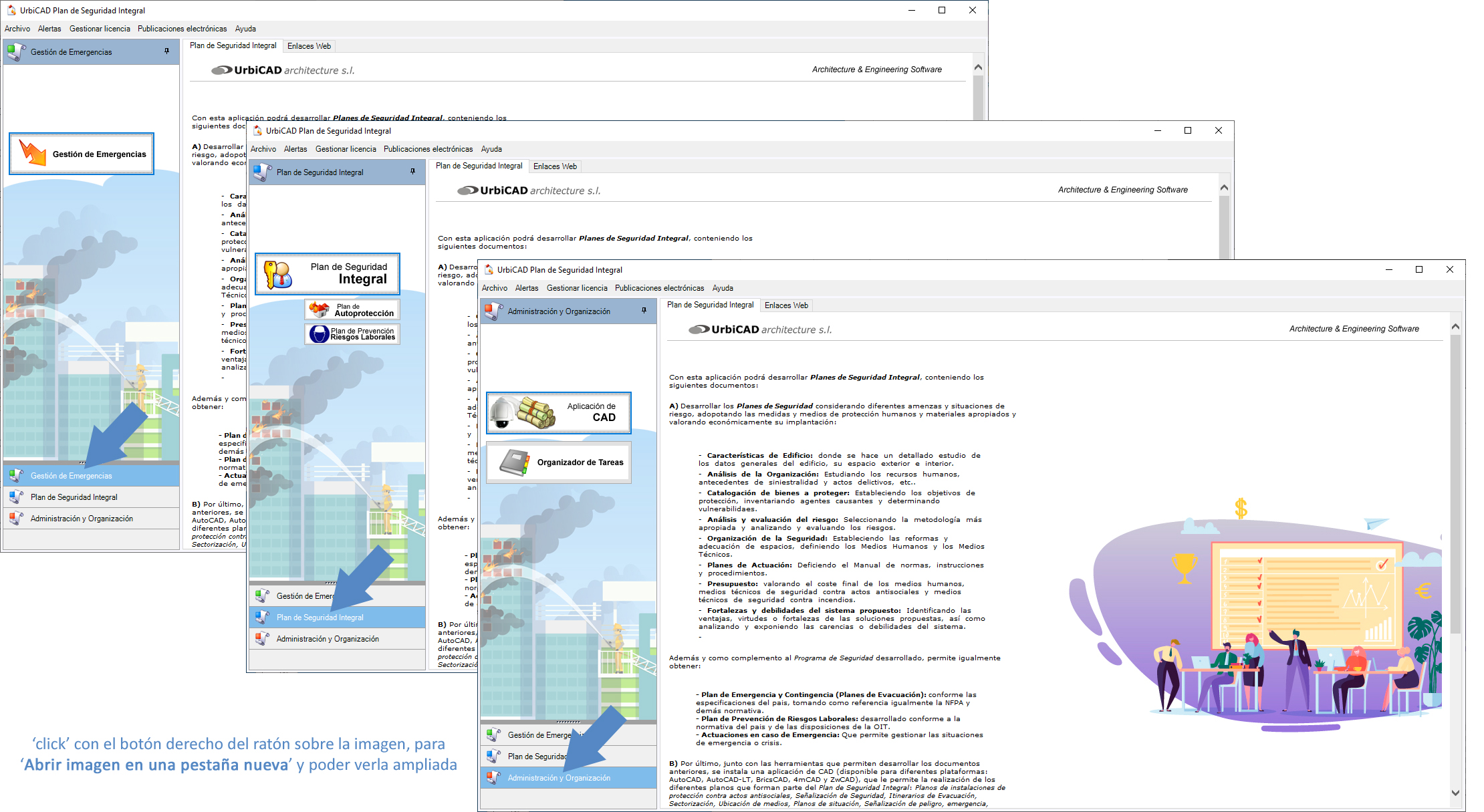
Task: Click icon beside Administración y Organización in back window list
Action: [x=16, y=519]
